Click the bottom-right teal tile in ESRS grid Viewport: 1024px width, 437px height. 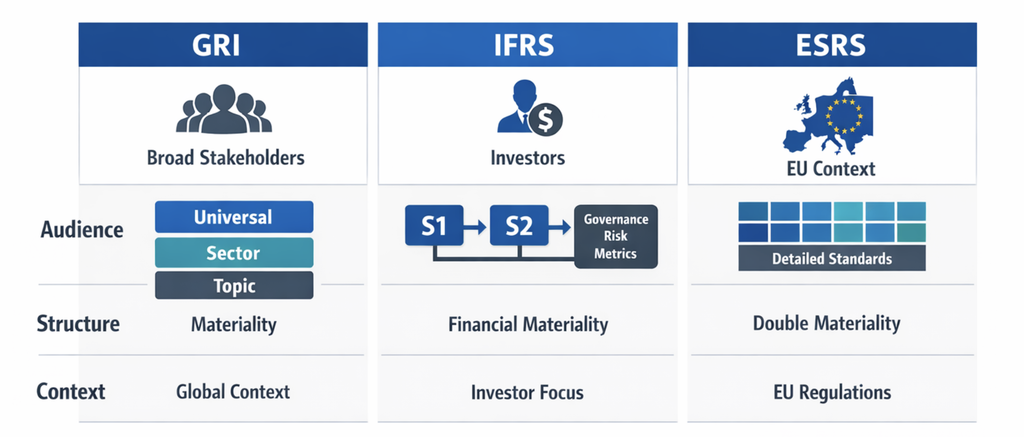click(911, 233)
